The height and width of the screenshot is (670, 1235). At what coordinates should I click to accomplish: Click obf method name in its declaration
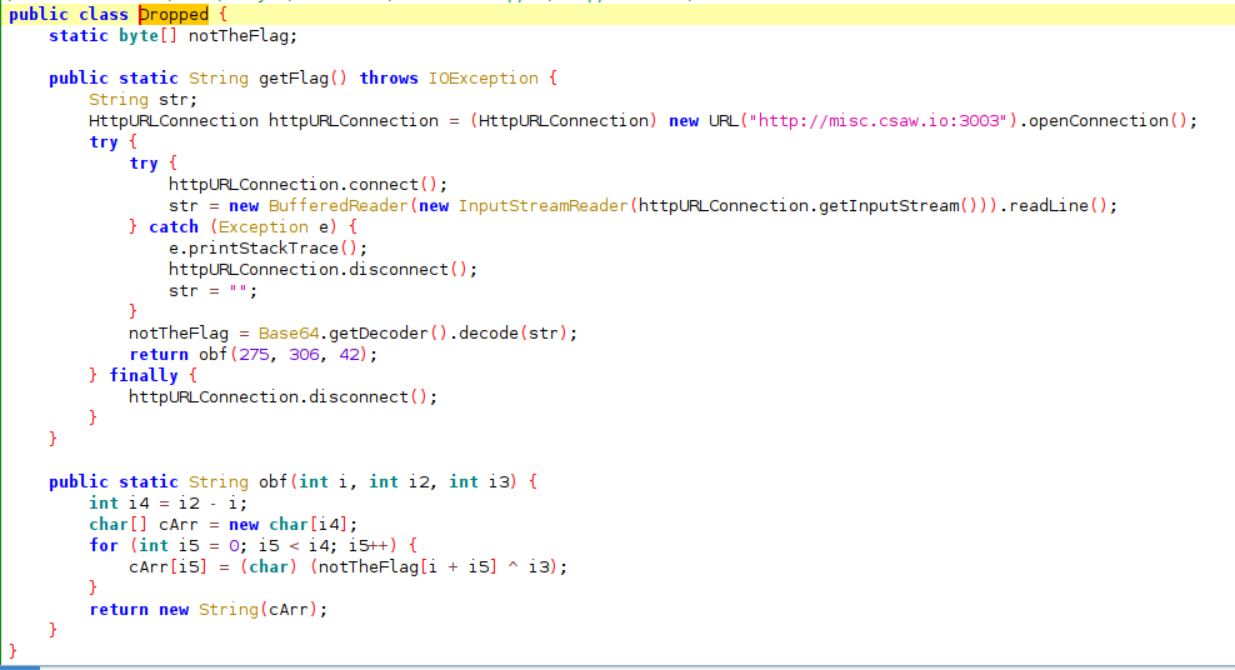(x=273, y=482)
